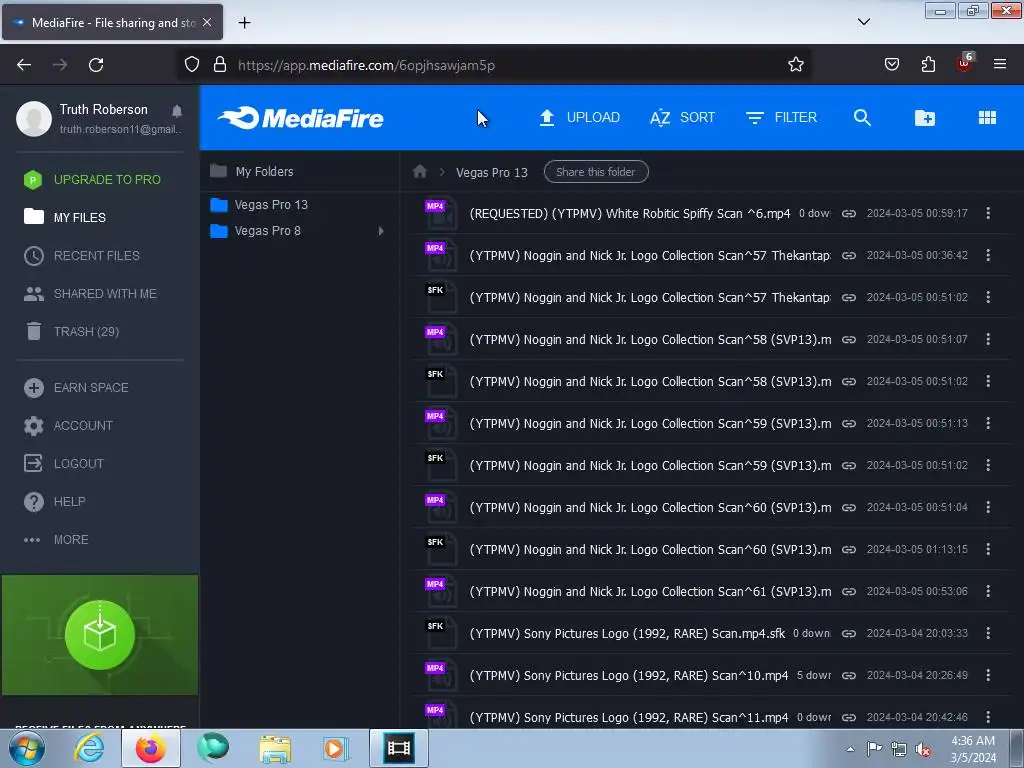Open Trash (29)
This screenshot has height=768, width=1024.
72,332
